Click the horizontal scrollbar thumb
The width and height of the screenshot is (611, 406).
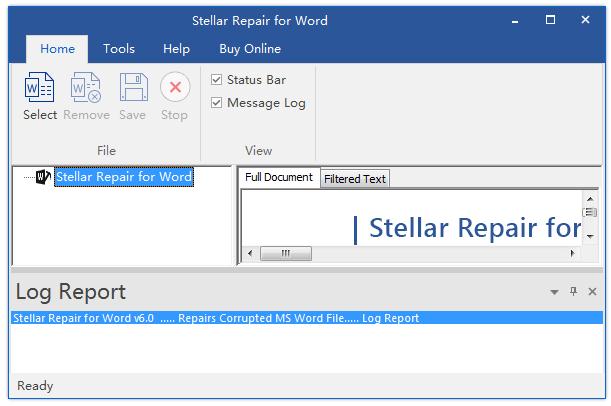[286, 253]
